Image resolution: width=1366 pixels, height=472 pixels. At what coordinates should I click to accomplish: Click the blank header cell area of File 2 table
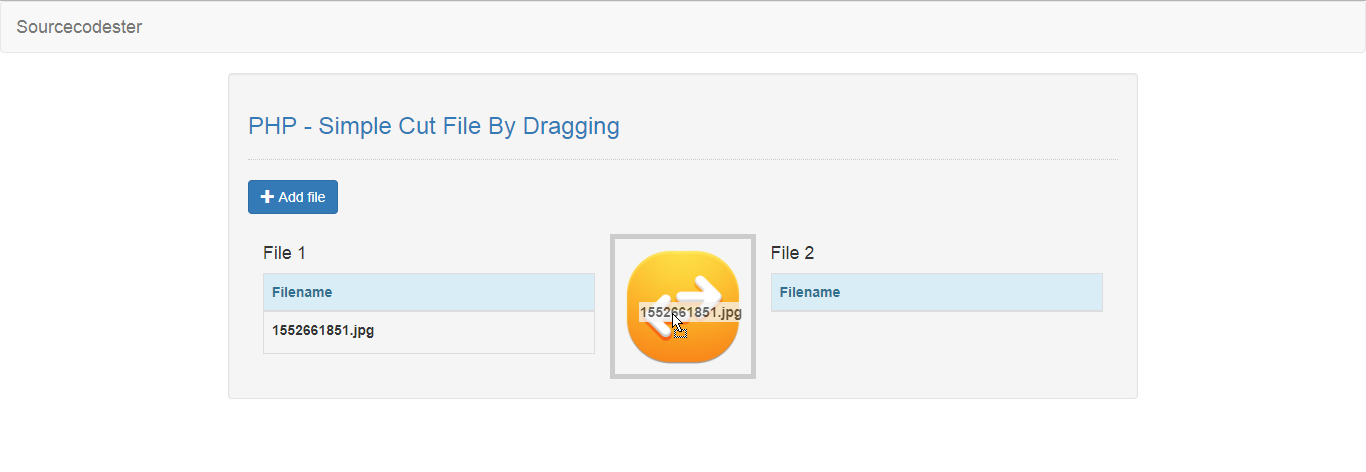click(980, 292)
